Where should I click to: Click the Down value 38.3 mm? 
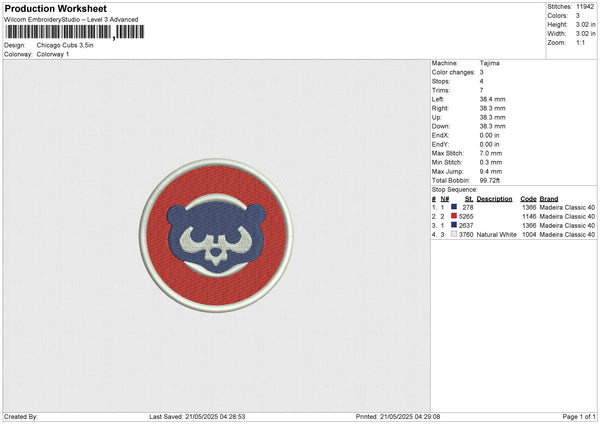tap(492, 126)
